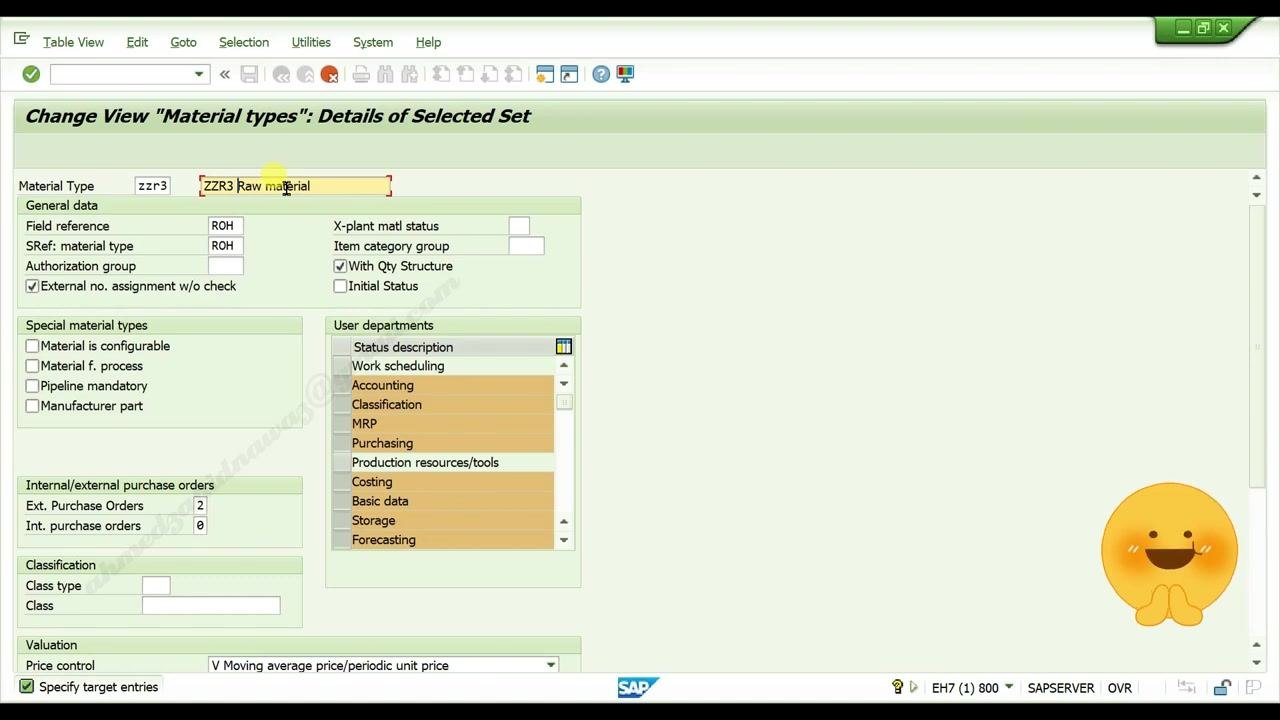Viewport: 1280px width, 720px height.
Task: Click the double-chevron collapse command field icon
Action: tap(225, 74)
